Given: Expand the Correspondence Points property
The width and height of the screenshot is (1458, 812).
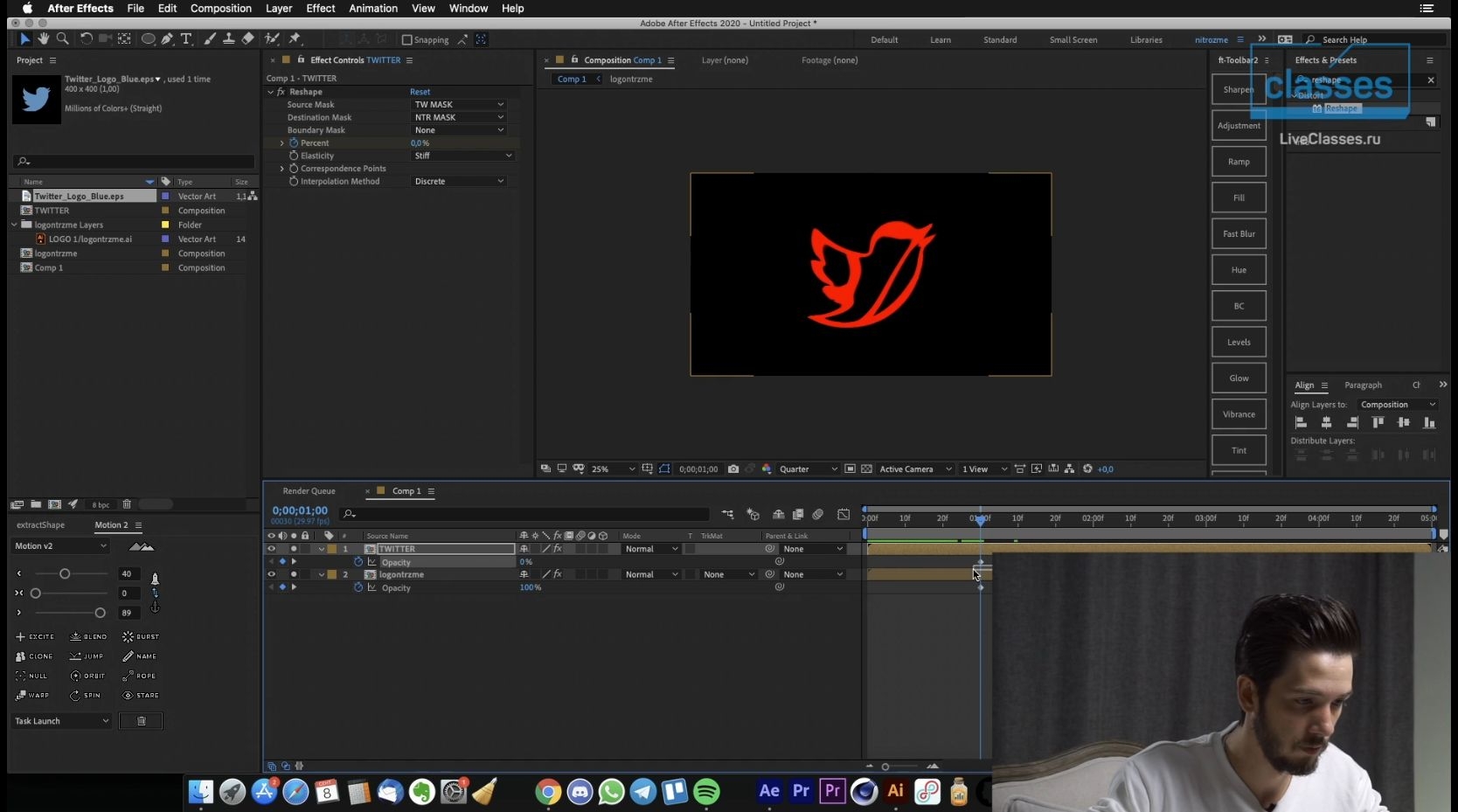Looking at the screenshot, I should coord(281,168).
